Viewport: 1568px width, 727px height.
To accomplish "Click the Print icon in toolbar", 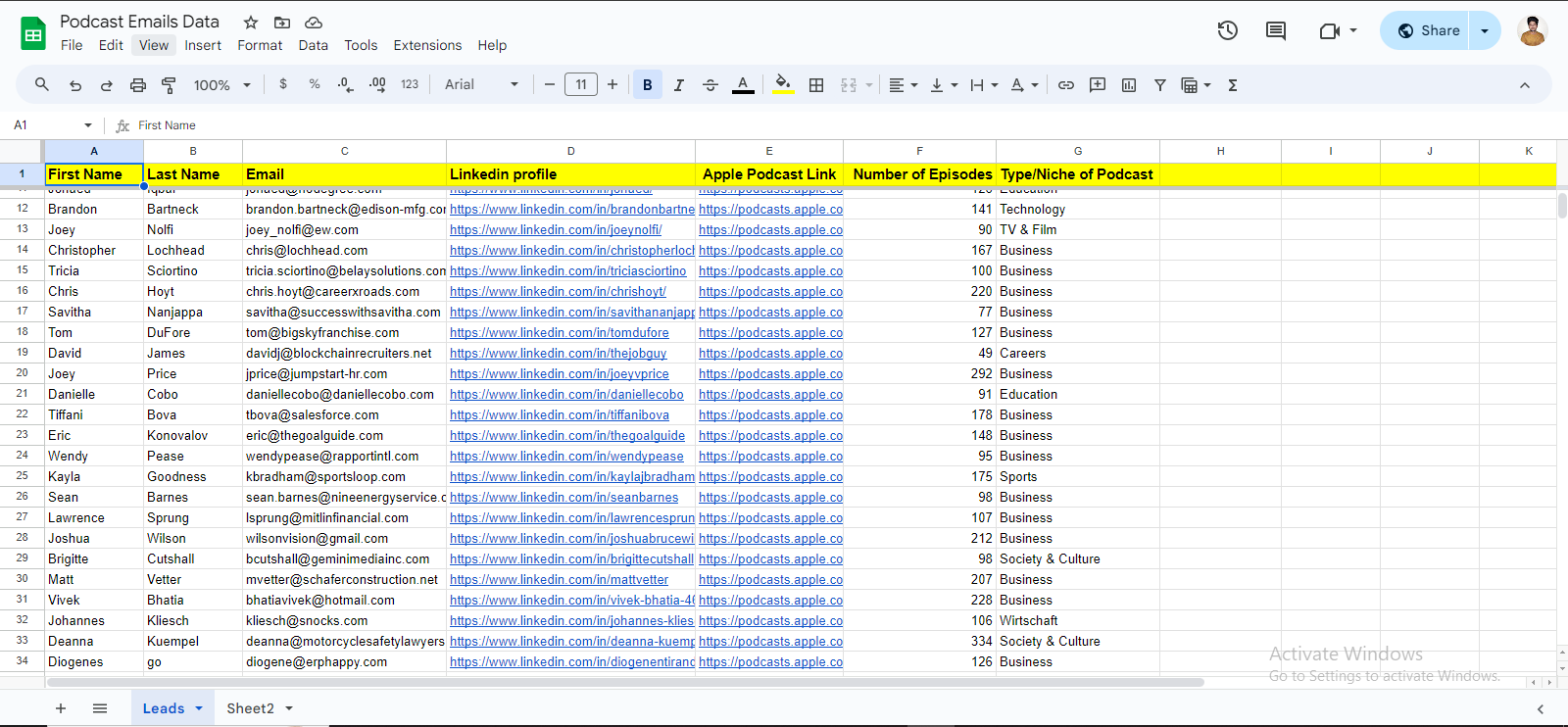I will coord(138,85).
